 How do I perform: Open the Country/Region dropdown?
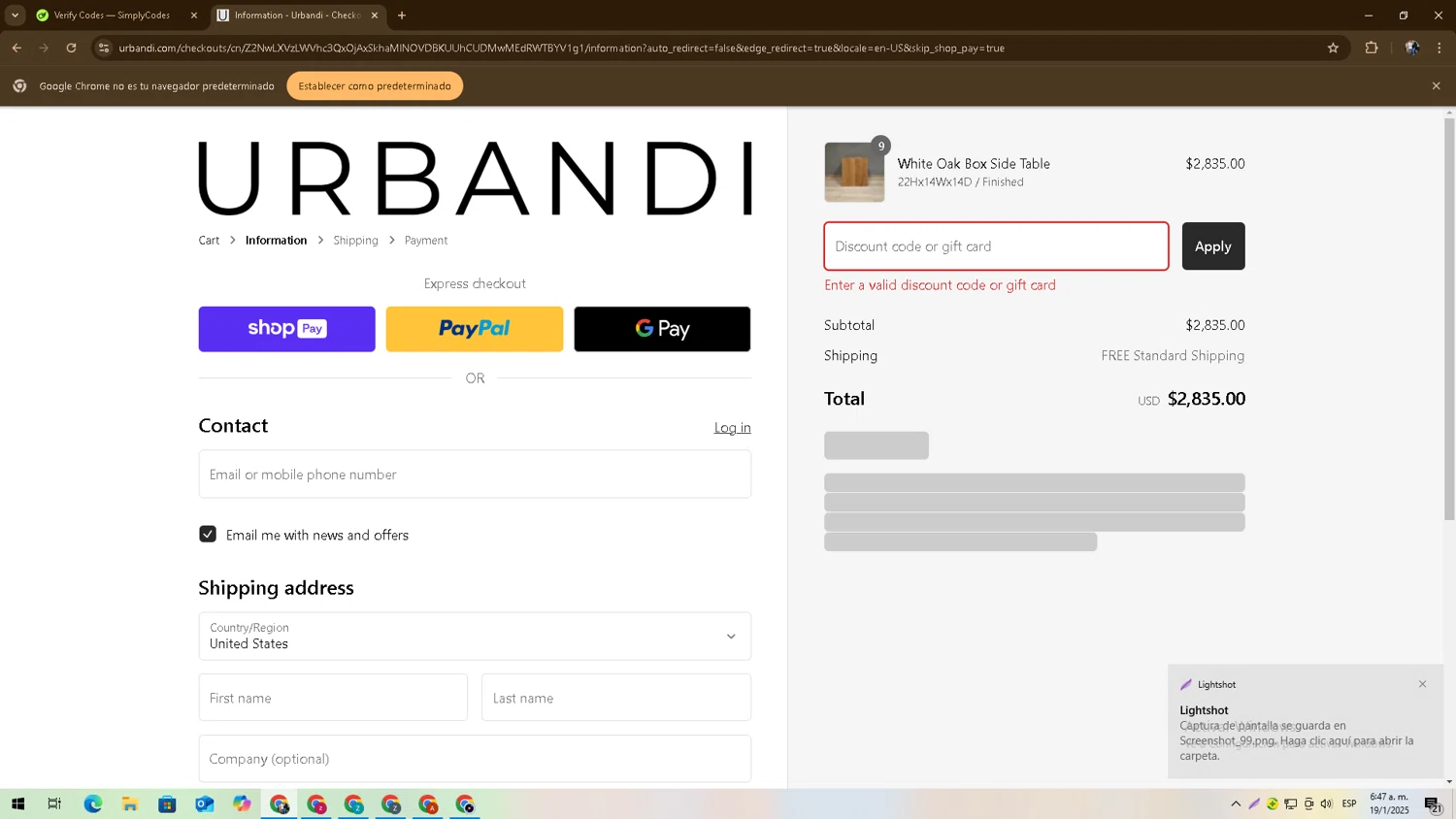pos(475,637)
